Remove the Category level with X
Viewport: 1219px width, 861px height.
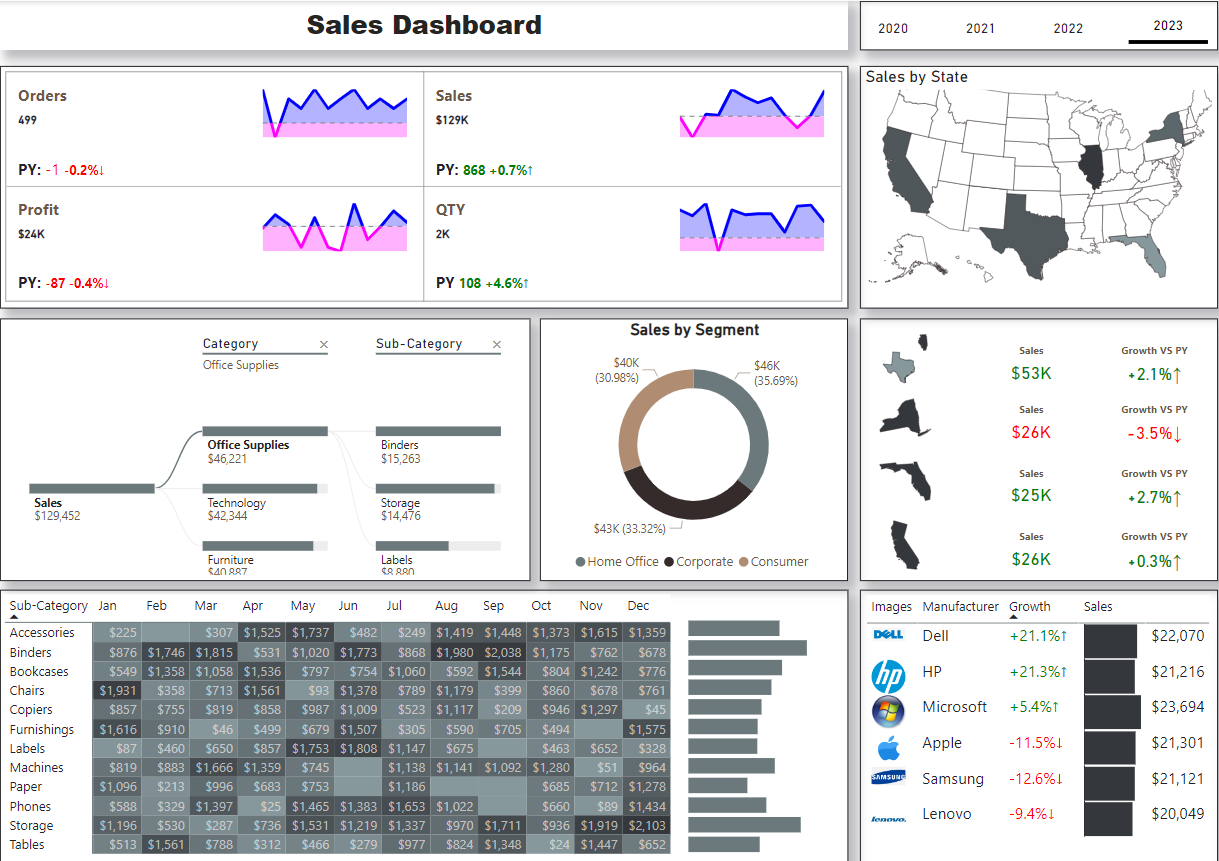[x=323, y=345]
